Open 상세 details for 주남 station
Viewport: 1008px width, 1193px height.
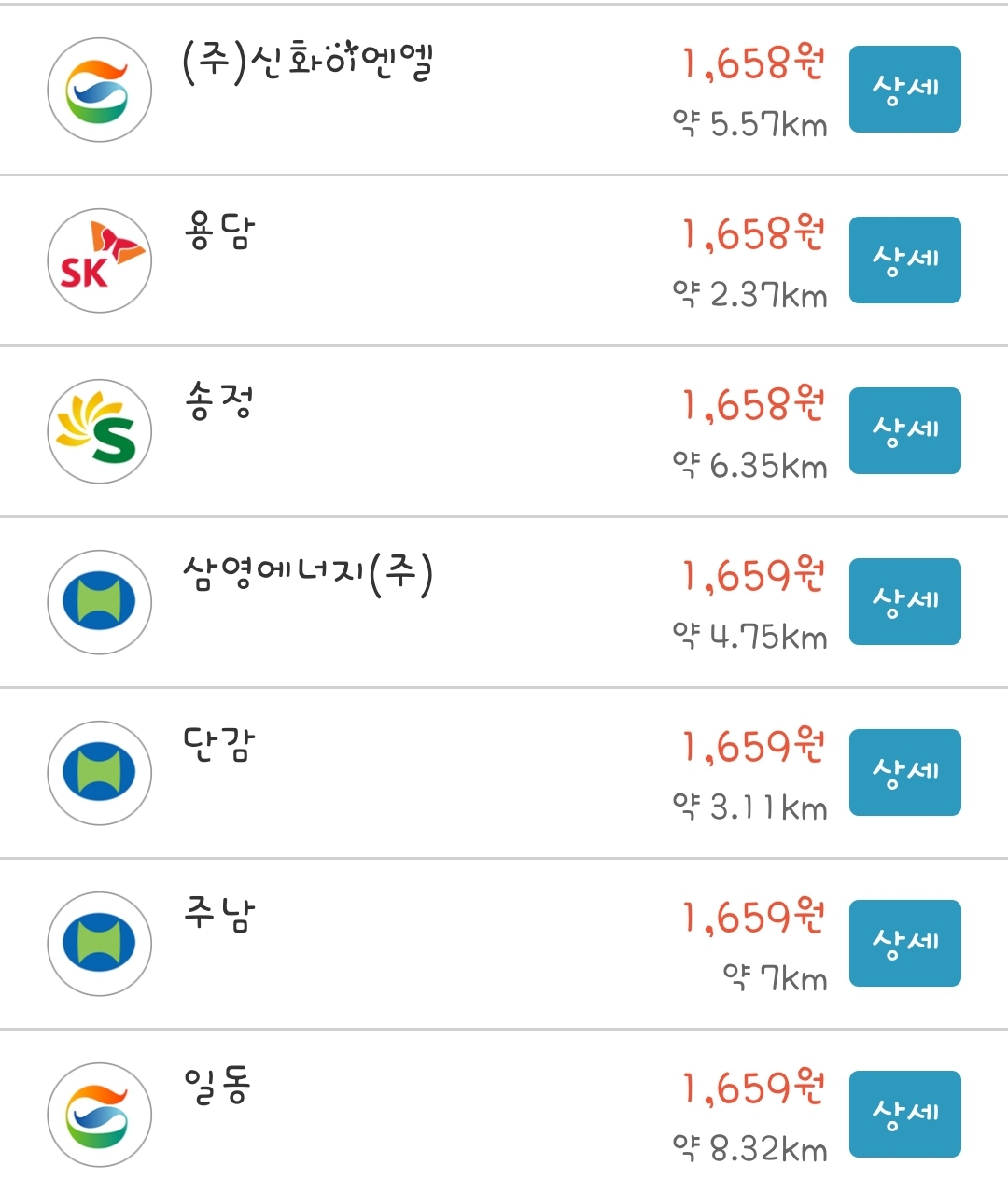905,944
